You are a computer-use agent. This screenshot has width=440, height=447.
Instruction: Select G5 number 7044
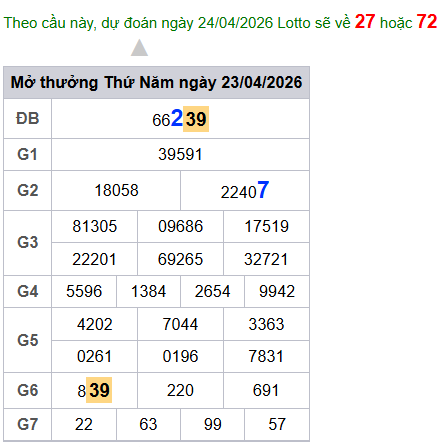pos(180,324)
